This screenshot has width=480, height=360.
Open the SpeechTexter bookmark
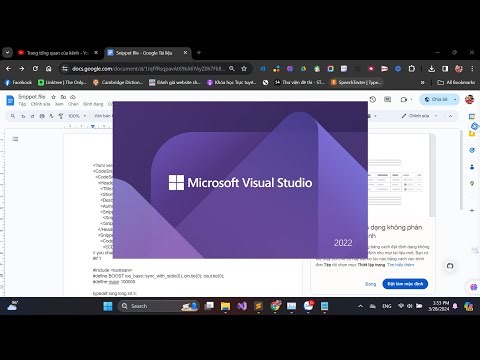click(x=356, y=82)
